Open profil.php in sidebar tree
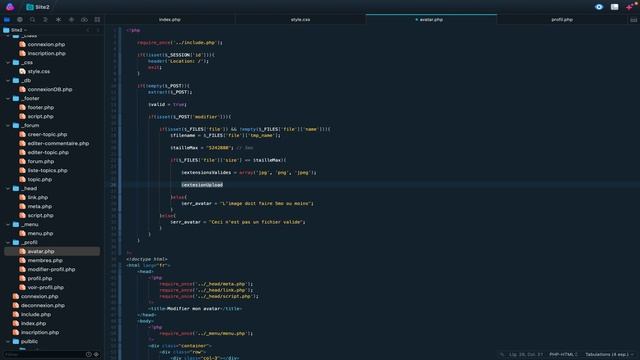Viewport: 640px width, 360px height. click(x=36, y=278)
